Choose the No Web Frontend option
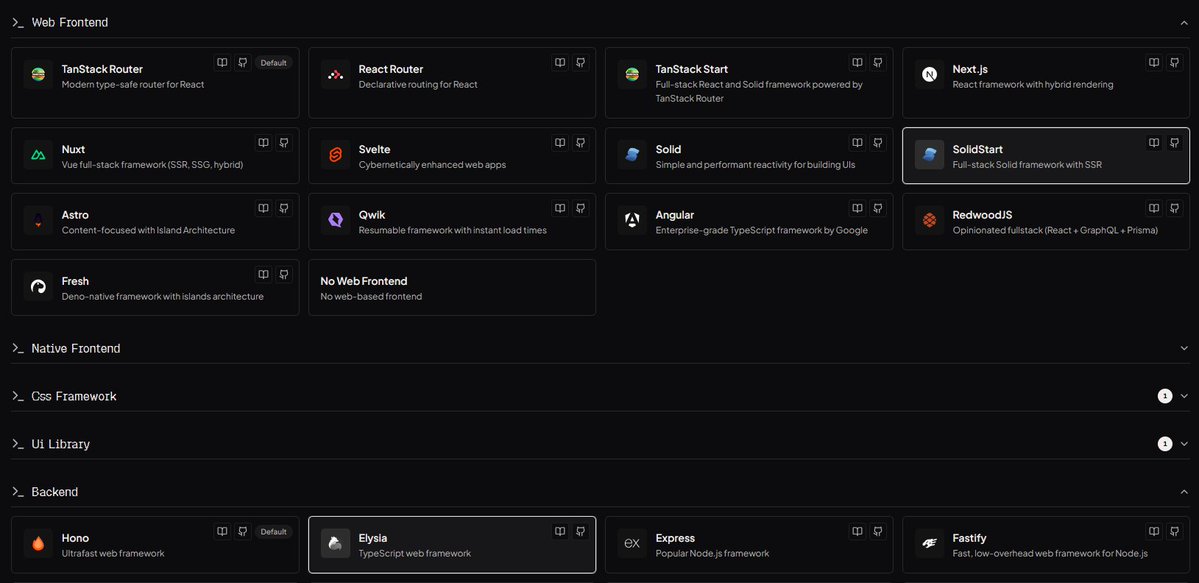This screenshot has height=583, width=1199. [452, 287]
